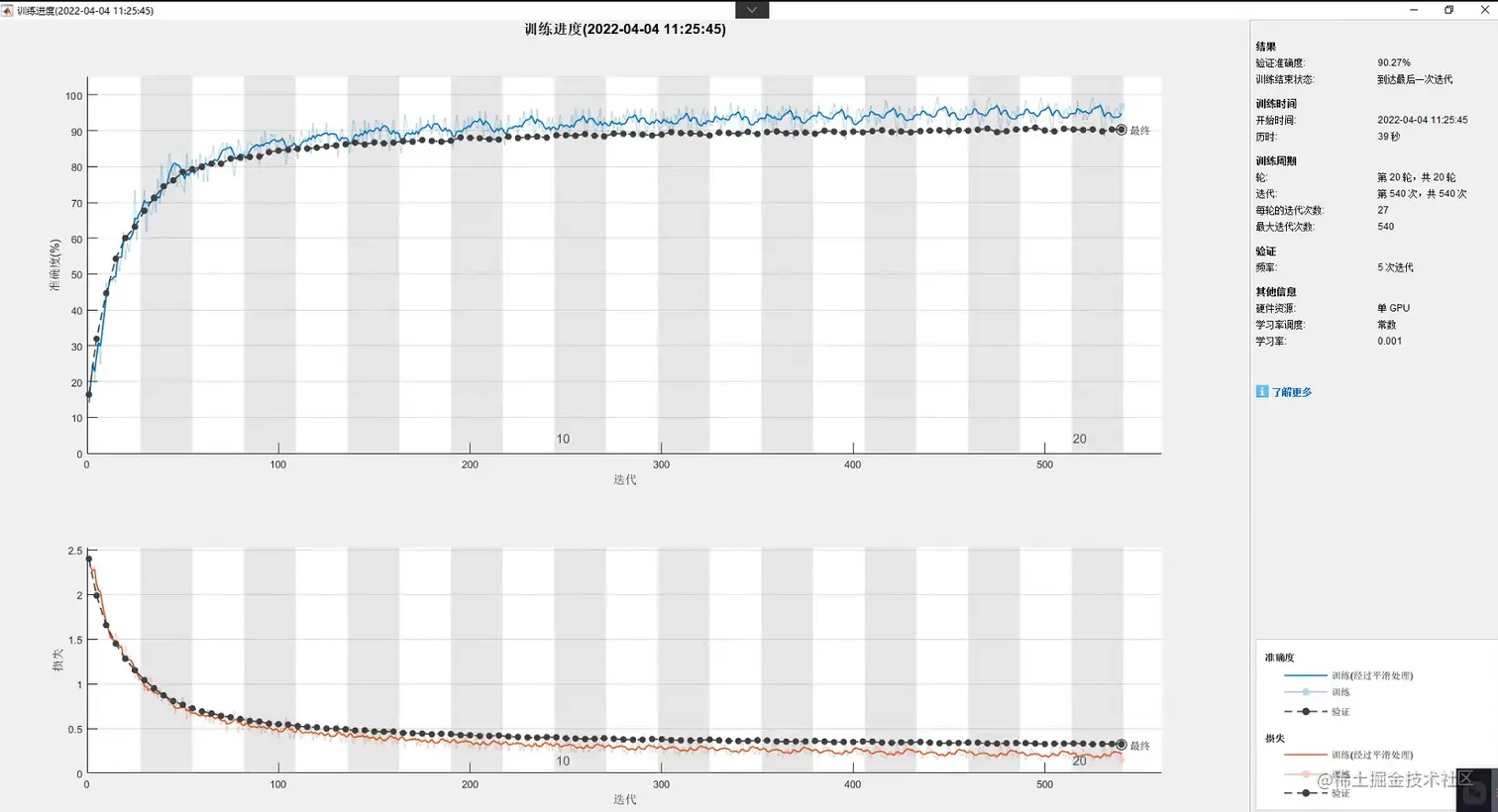This screenshot has width=1498, height=812.
Task: Select the 最终 marker on the loss plot
Action: pos(1122,745)
